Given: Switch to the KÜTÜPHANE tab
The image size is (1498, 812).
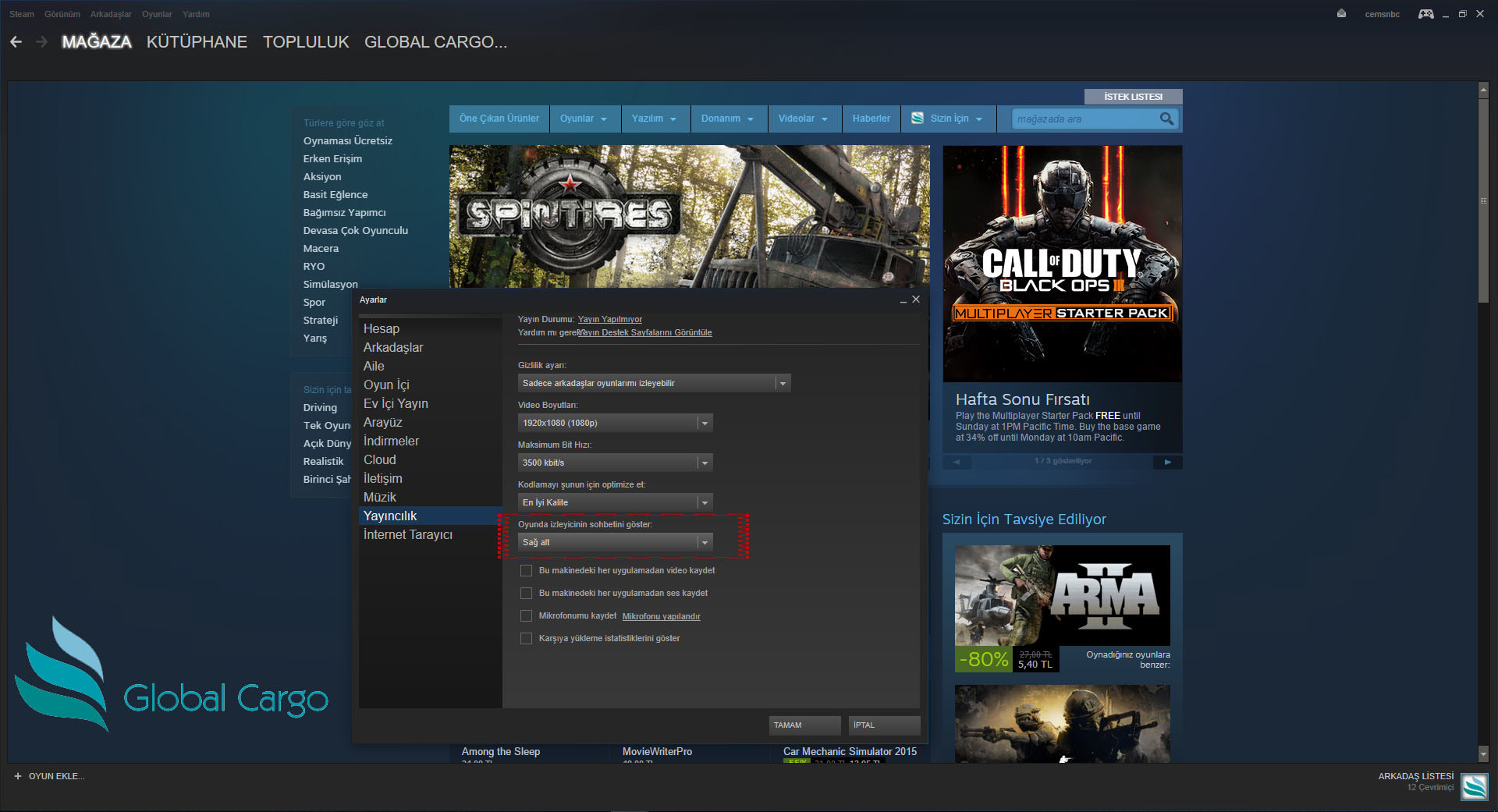Looking at the screenshot, I should 197,42.
